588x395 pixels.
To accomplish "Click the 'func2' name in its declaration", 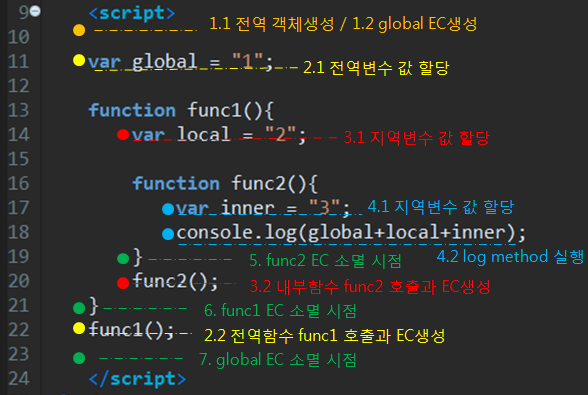I will [258, 183].
